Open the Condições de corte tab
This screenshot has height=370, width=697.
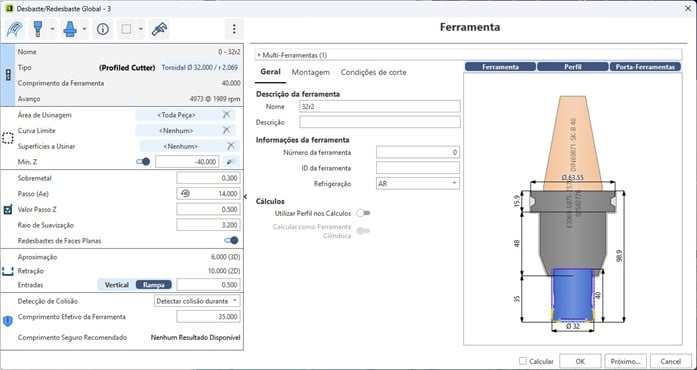(x=373, y=72)
